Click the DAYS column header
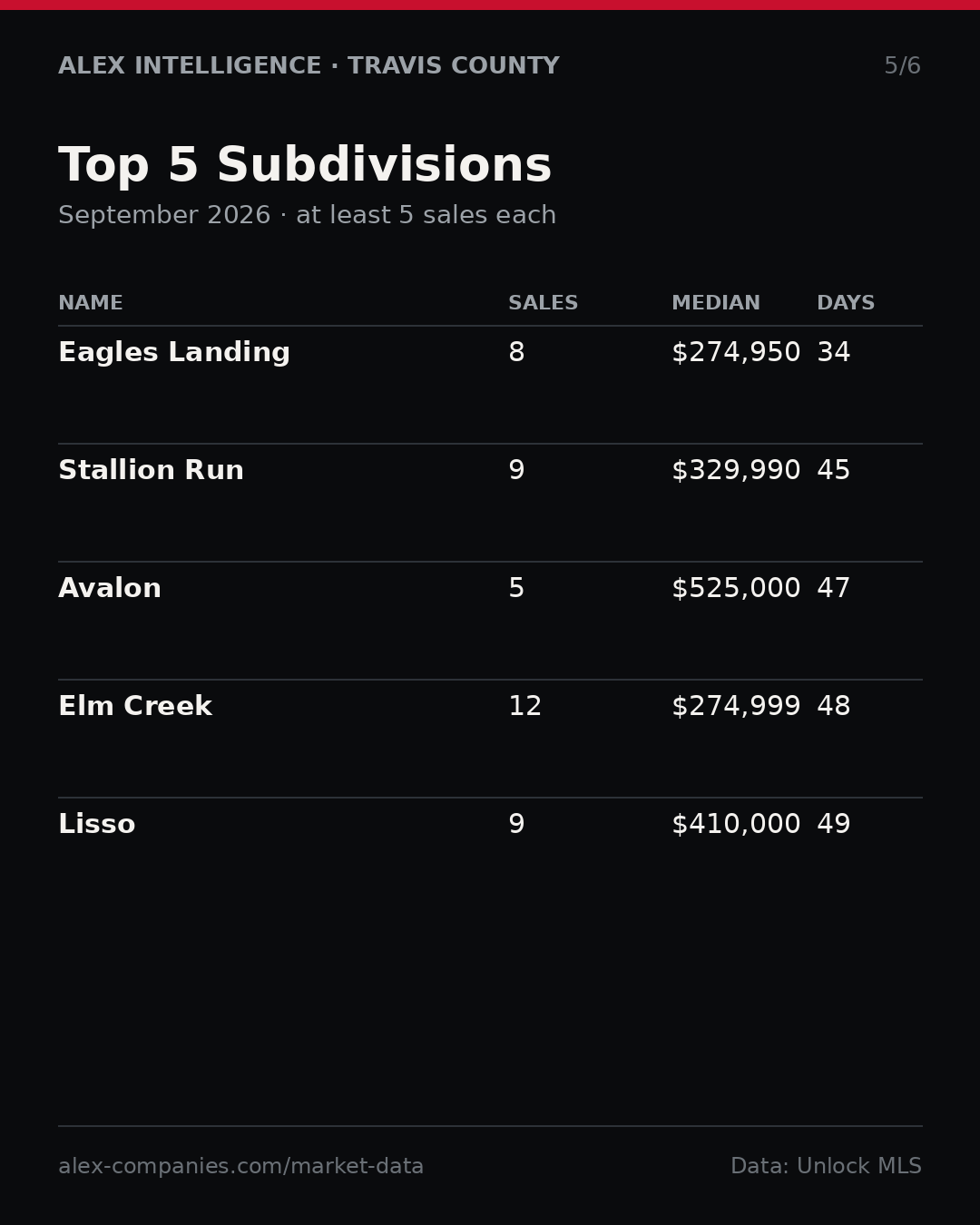The image size is (980, 1225). [x=846, y=304]
